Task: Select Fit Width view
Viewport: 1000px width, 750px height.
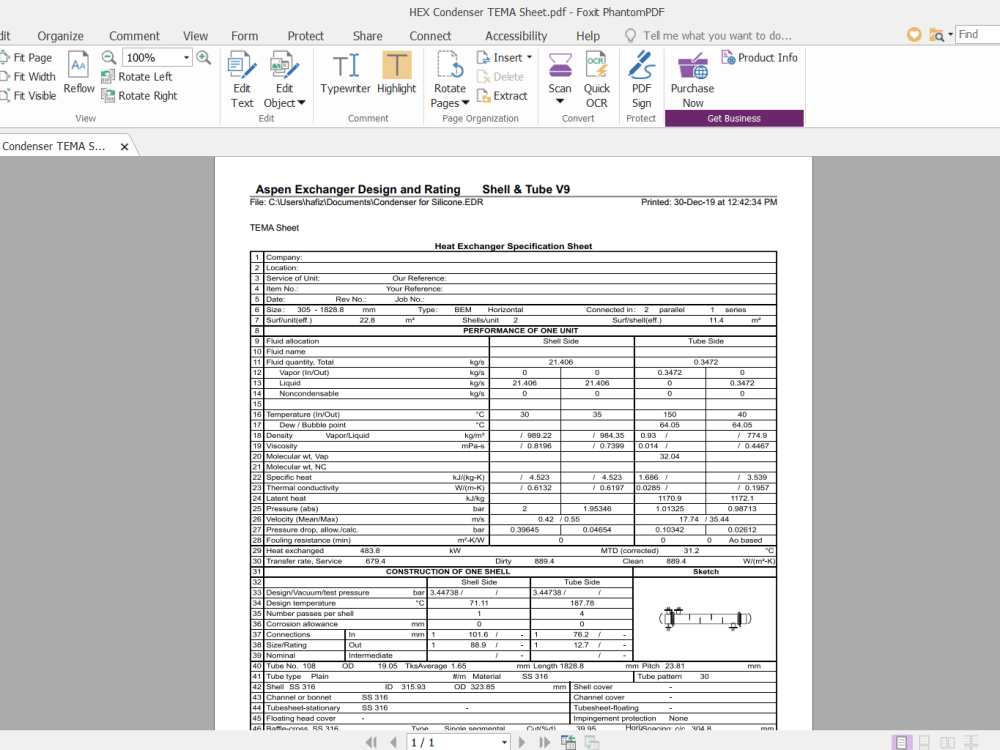Action: [28, 77]
